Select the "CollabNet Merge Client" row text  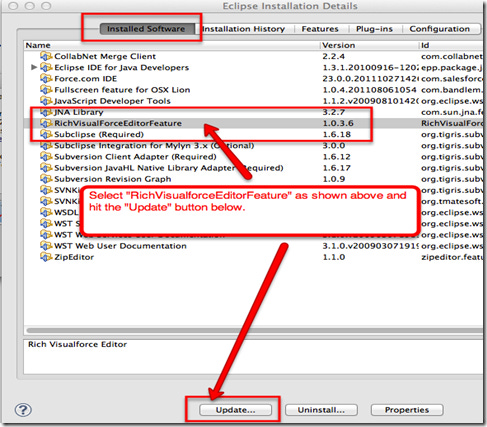105,56
